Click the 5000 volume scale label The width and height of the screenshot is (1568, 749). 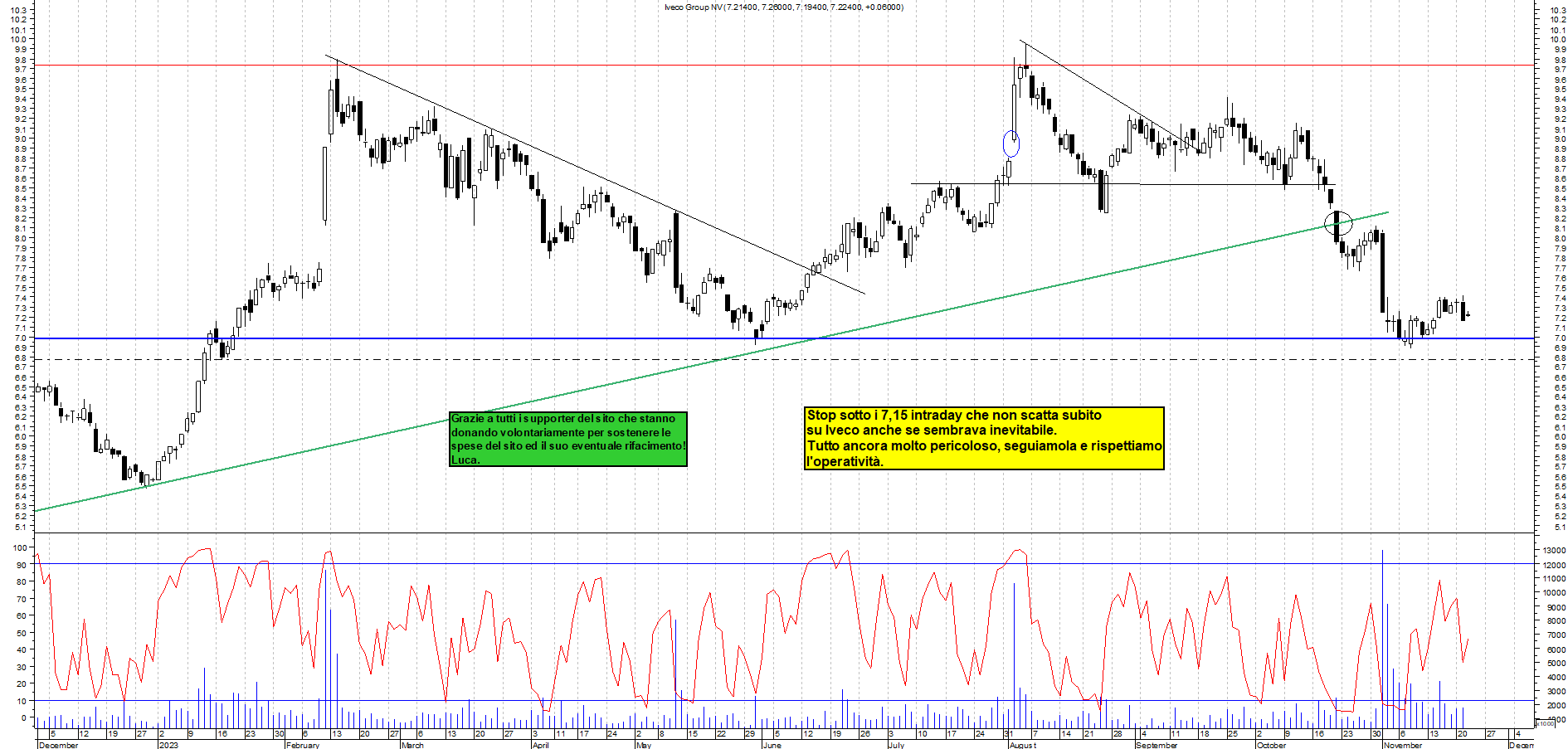click(x=1556, y=664)
